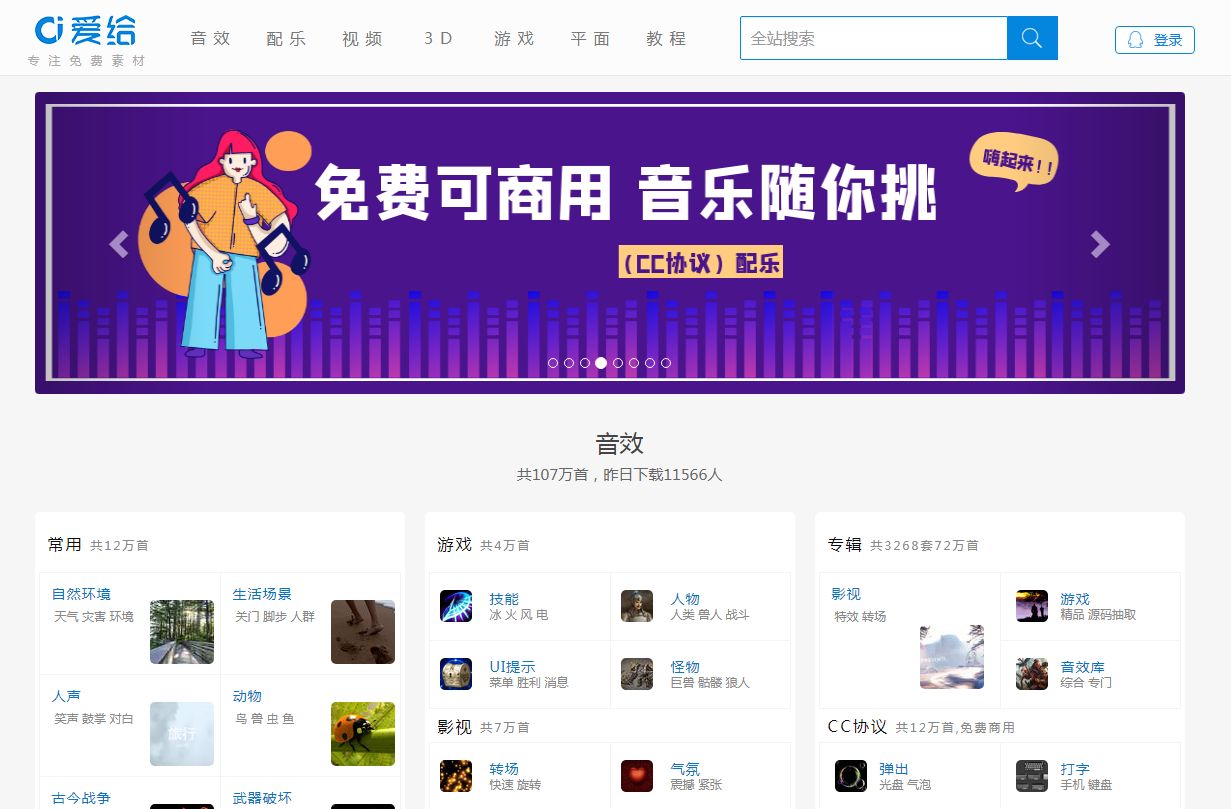The height and width of the screenshot is (809, 1231).
Task: Open the 古今战争 category link
Action: click(x=82, y=798)
